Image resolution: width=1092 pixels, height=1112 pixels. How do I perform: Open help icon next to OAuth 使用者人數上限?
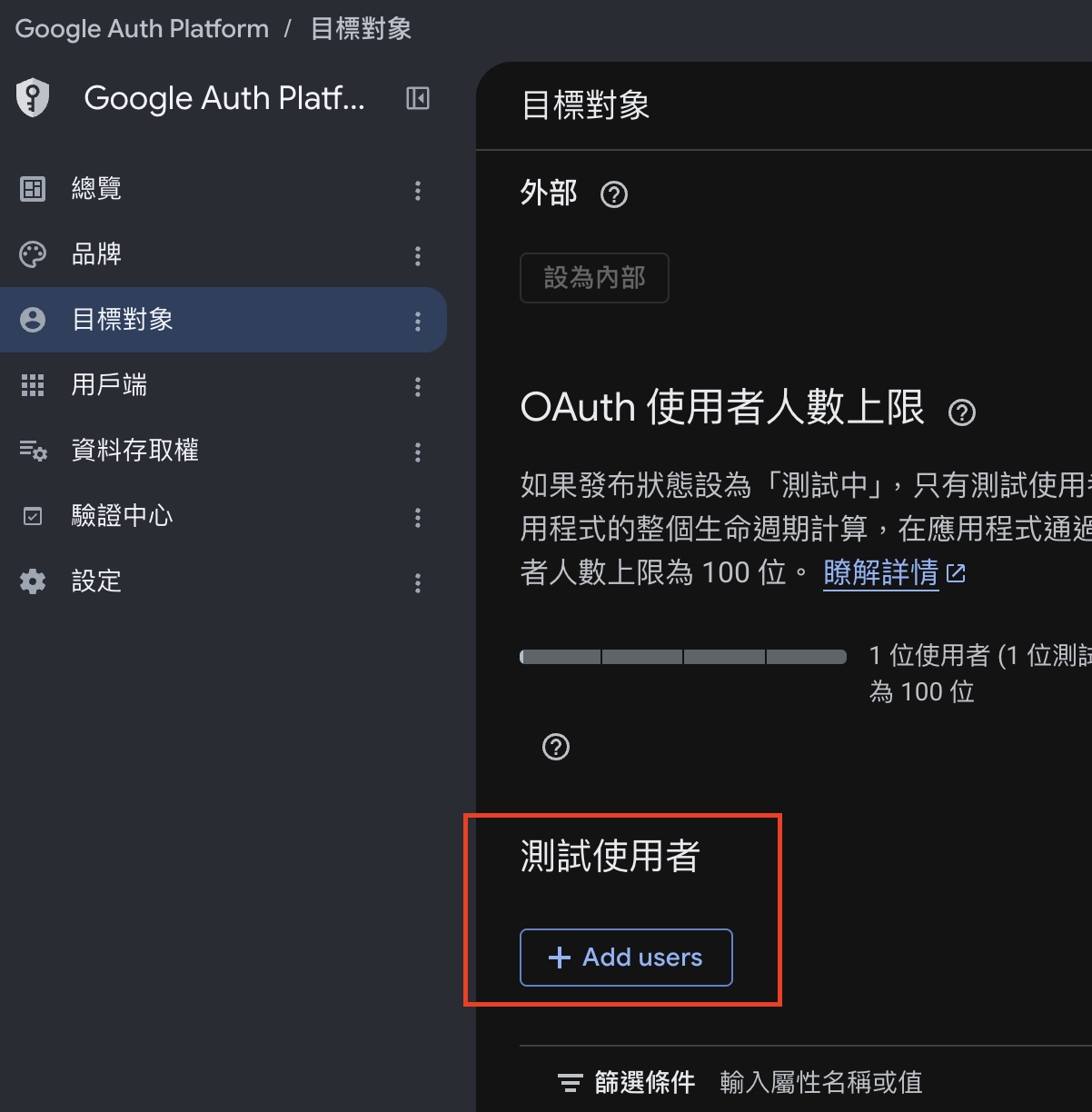point(962,413)
